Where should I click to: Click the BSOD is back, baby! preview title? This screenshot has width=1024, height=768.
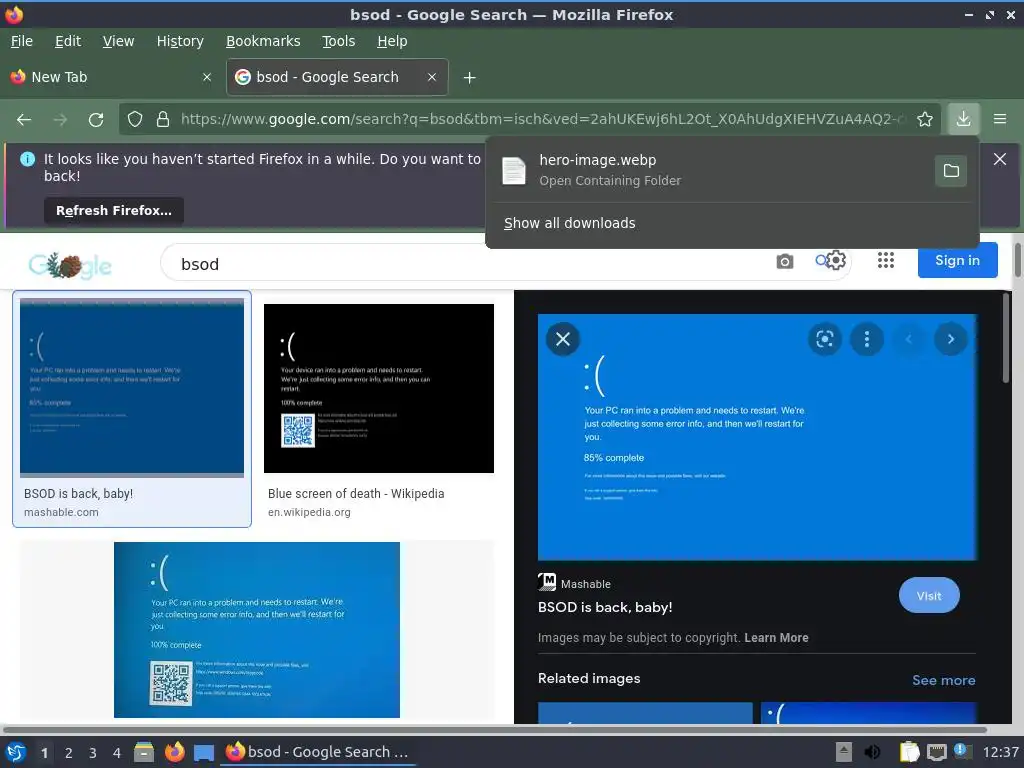pos(605,607)
